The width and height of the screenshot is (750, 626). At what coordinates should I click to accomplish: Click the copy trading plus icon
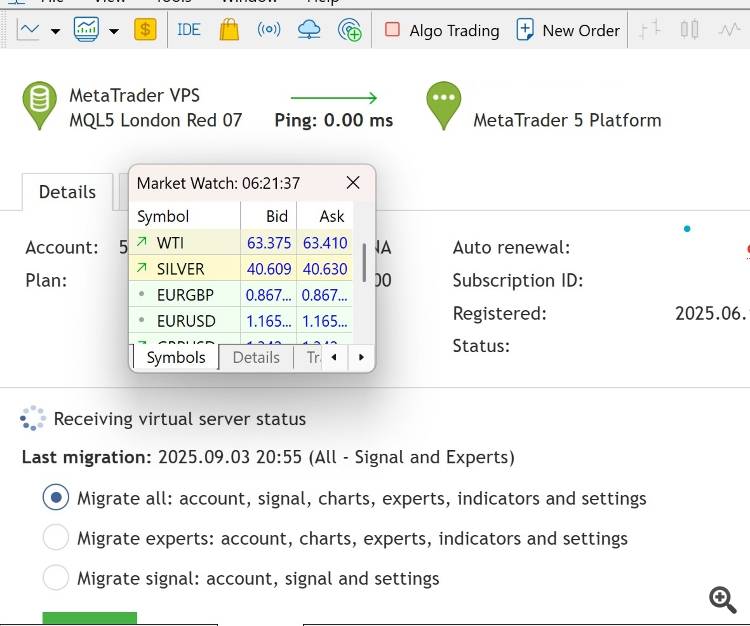(350, 30)
